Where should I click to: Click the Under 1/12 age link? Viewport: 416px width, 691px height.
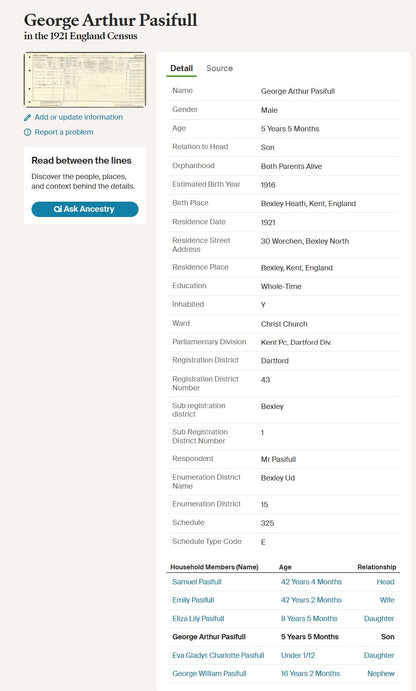(x=298, y=655)
